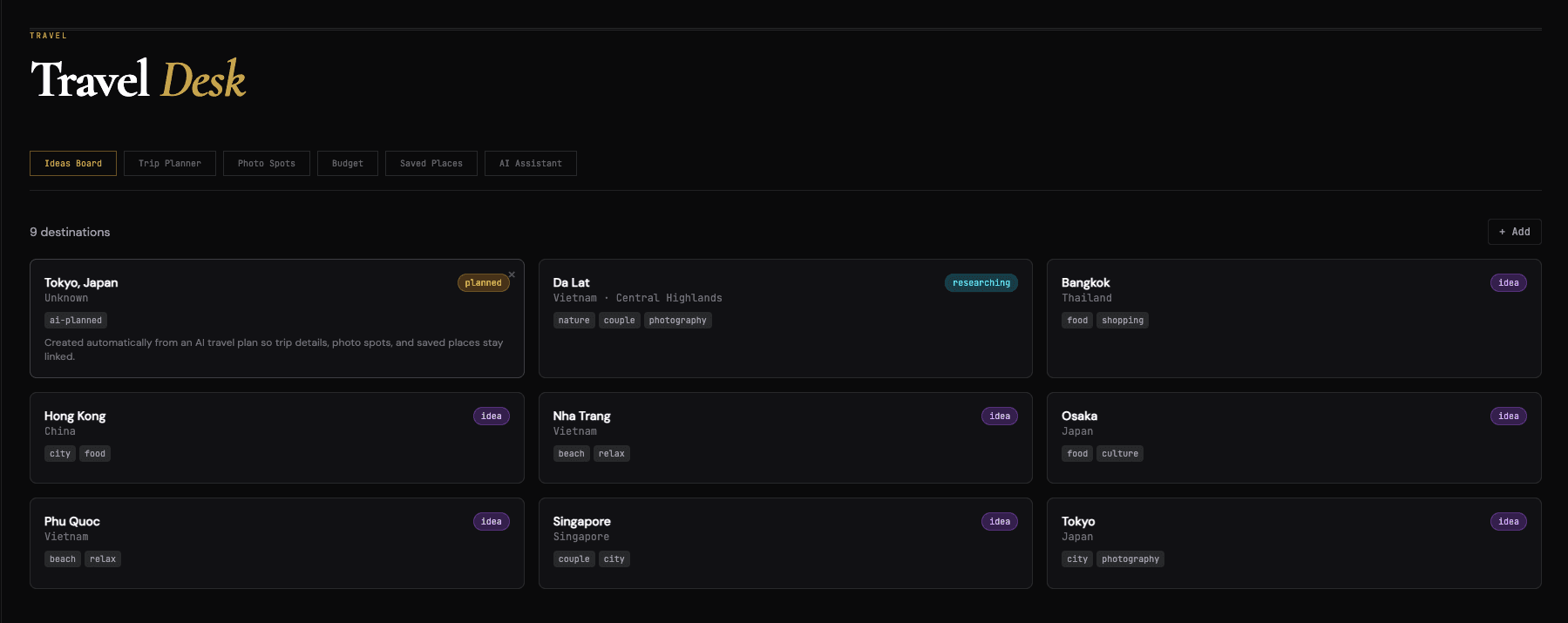Screen dimensions: 1568x623
Task: Open the AI Assistant tab
Action: [531, 163]
